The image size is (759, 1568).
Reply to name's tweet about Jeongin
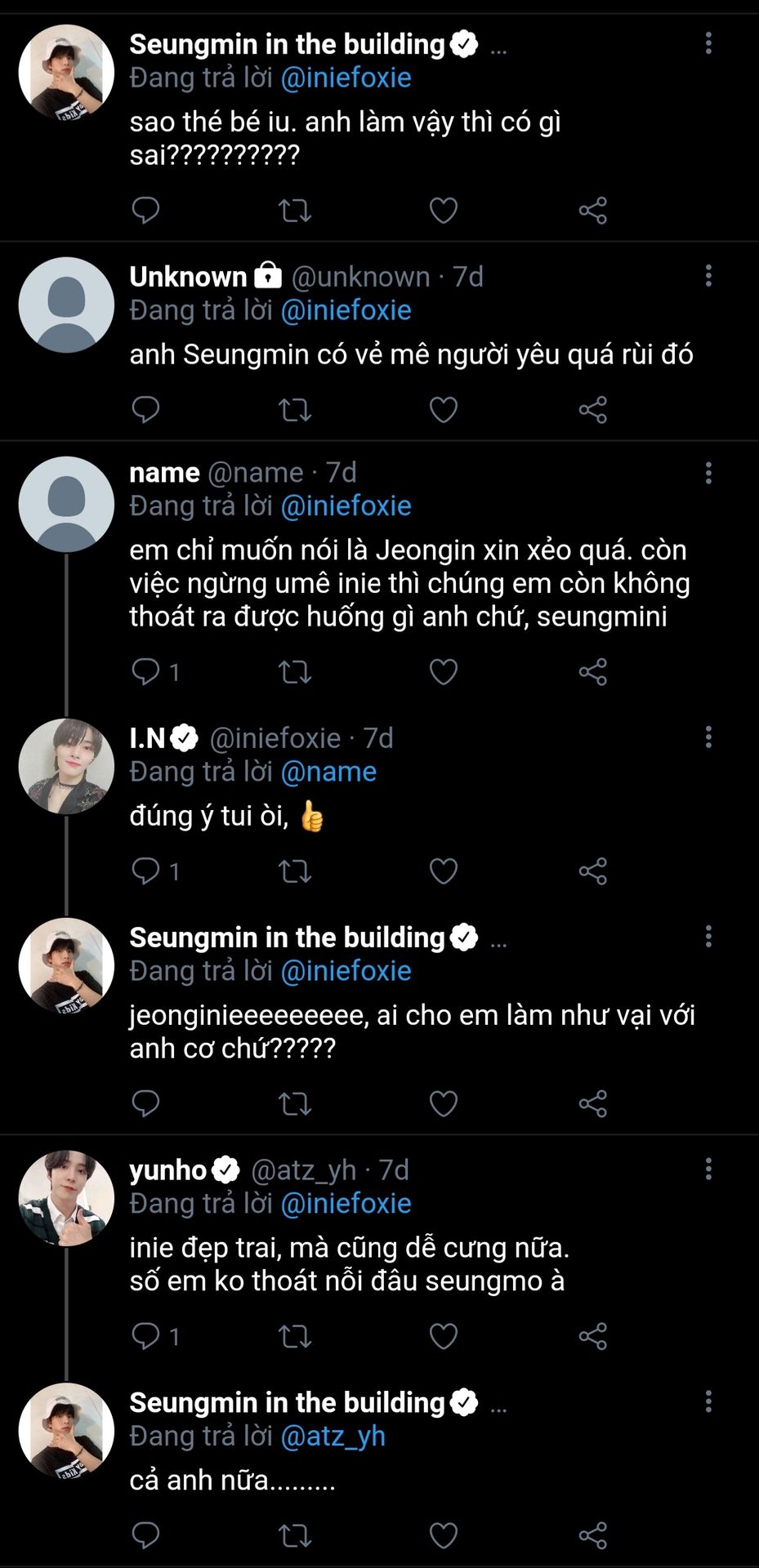[x=146, y=672]
